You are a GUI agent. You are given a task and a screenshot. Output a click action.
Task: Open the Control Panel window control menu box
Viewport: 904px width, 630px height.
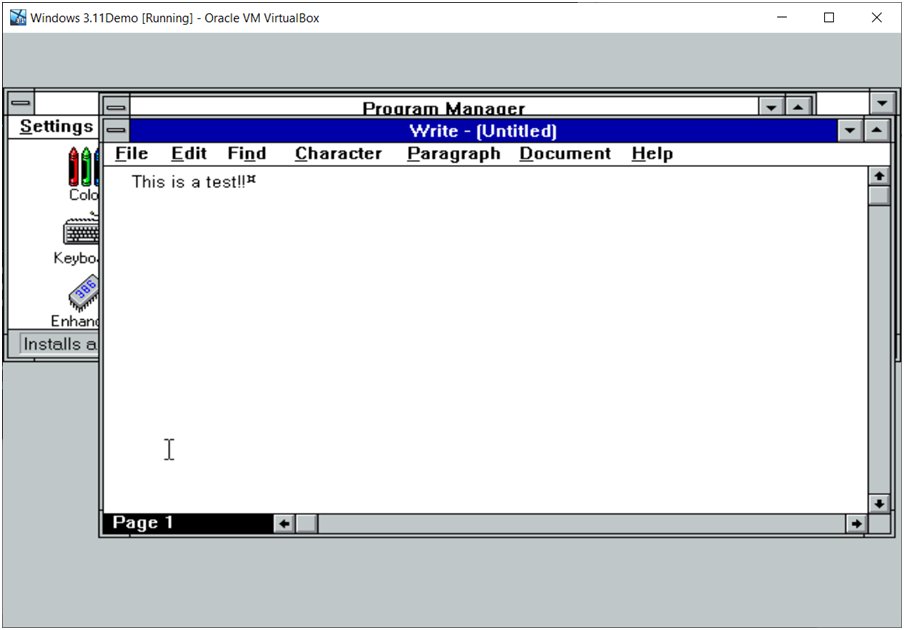tap(21, 103)
